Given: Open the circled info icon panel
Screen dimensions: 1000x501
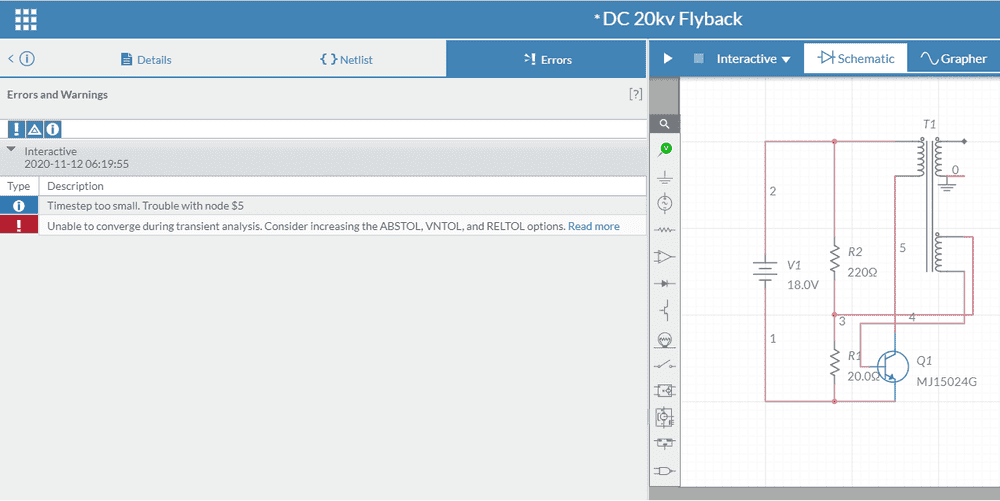Looking at the screenshot, I should coord(27,59).
